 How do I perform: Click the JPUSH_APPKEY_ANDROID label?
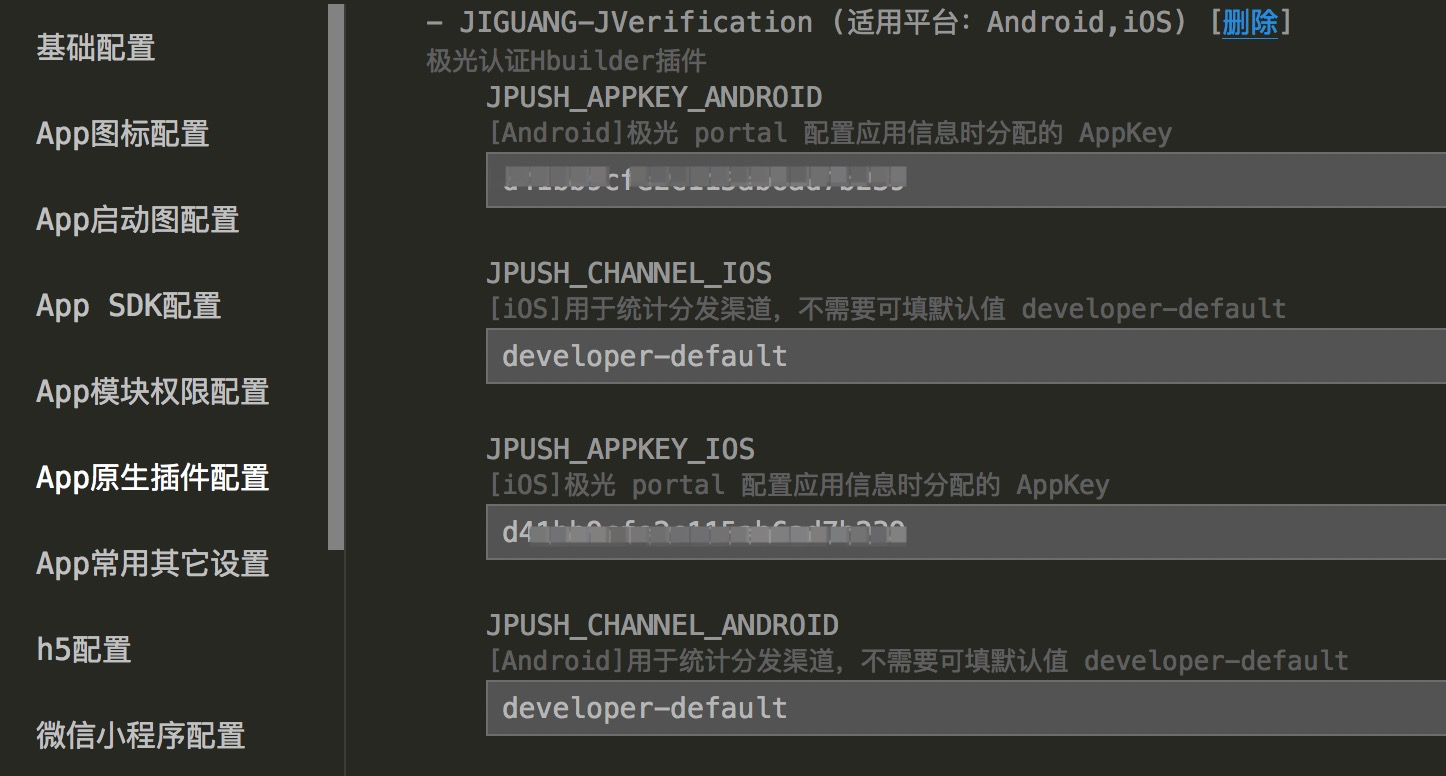coord(654,97)
